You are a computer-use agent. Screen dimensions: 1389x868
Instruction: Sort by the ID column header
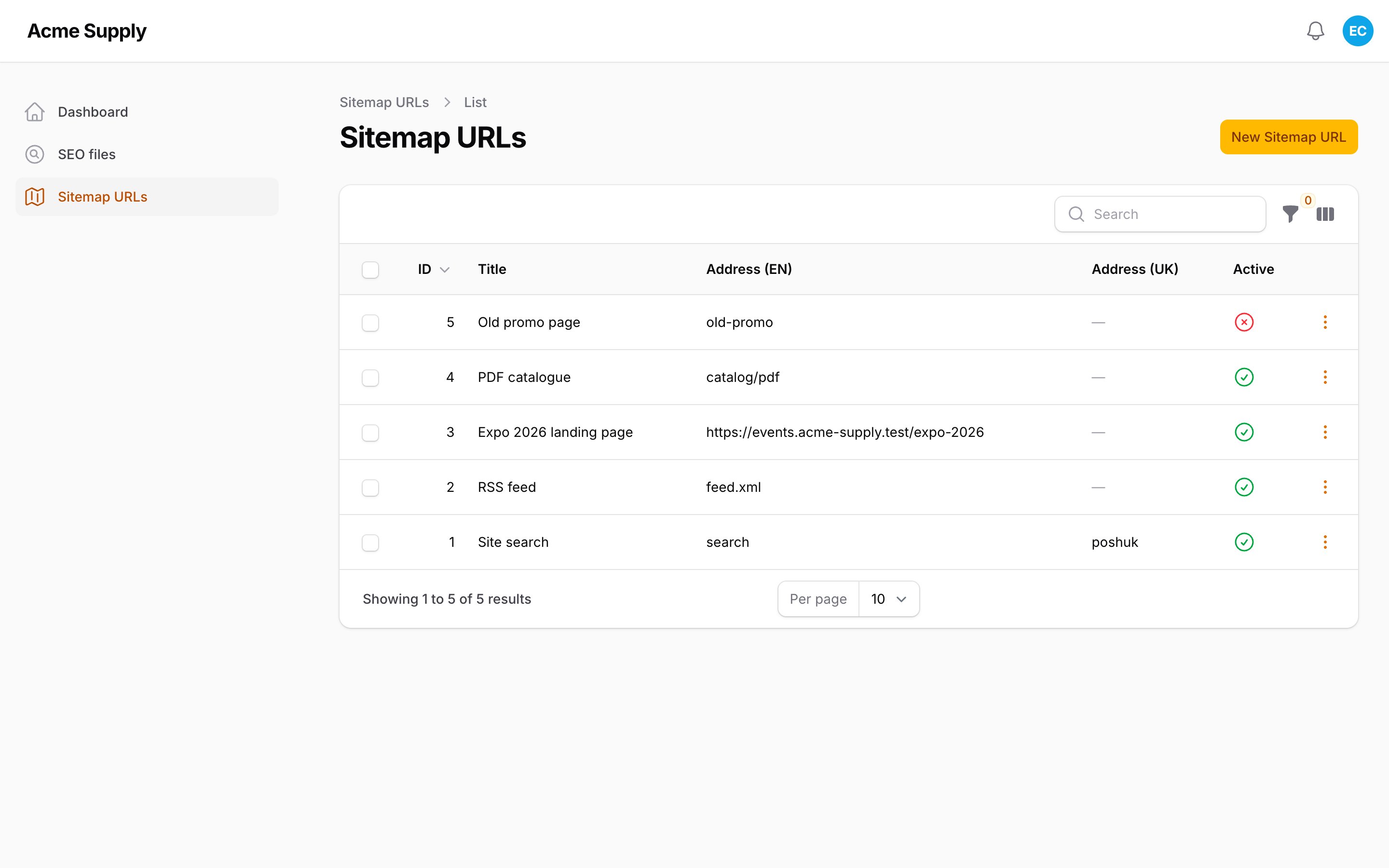pos(434,269)
